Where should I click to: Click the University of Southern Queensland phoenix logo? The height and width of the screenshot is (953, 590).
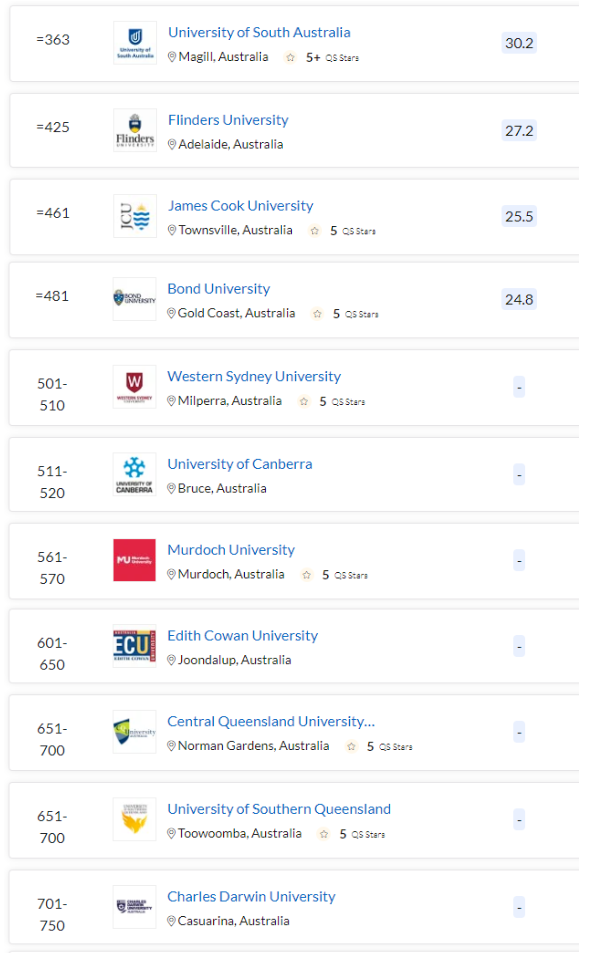135,819
